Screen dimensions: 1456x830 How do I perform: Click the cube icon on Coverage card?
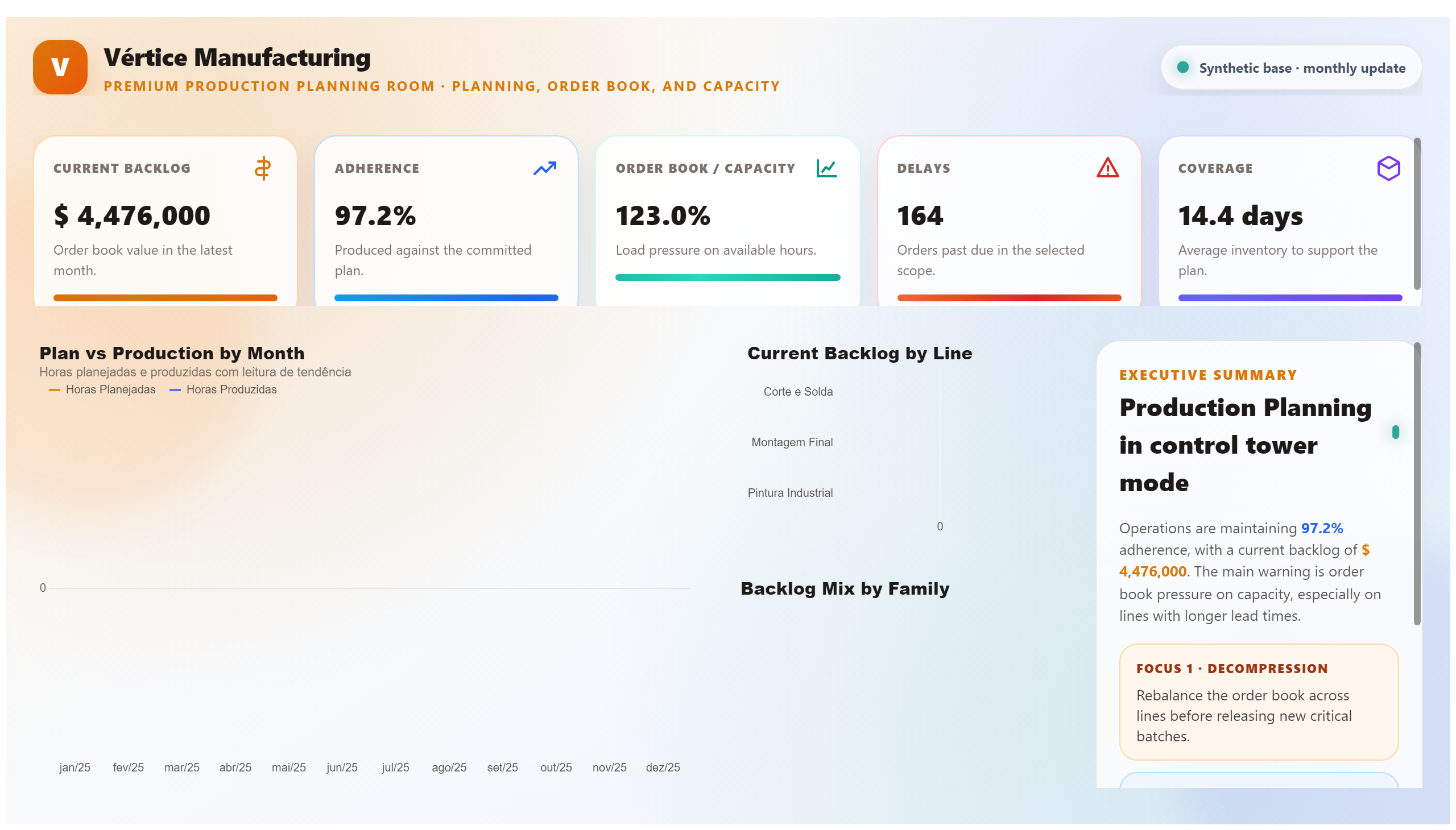pyautogui.click(x=1388, y=168)
